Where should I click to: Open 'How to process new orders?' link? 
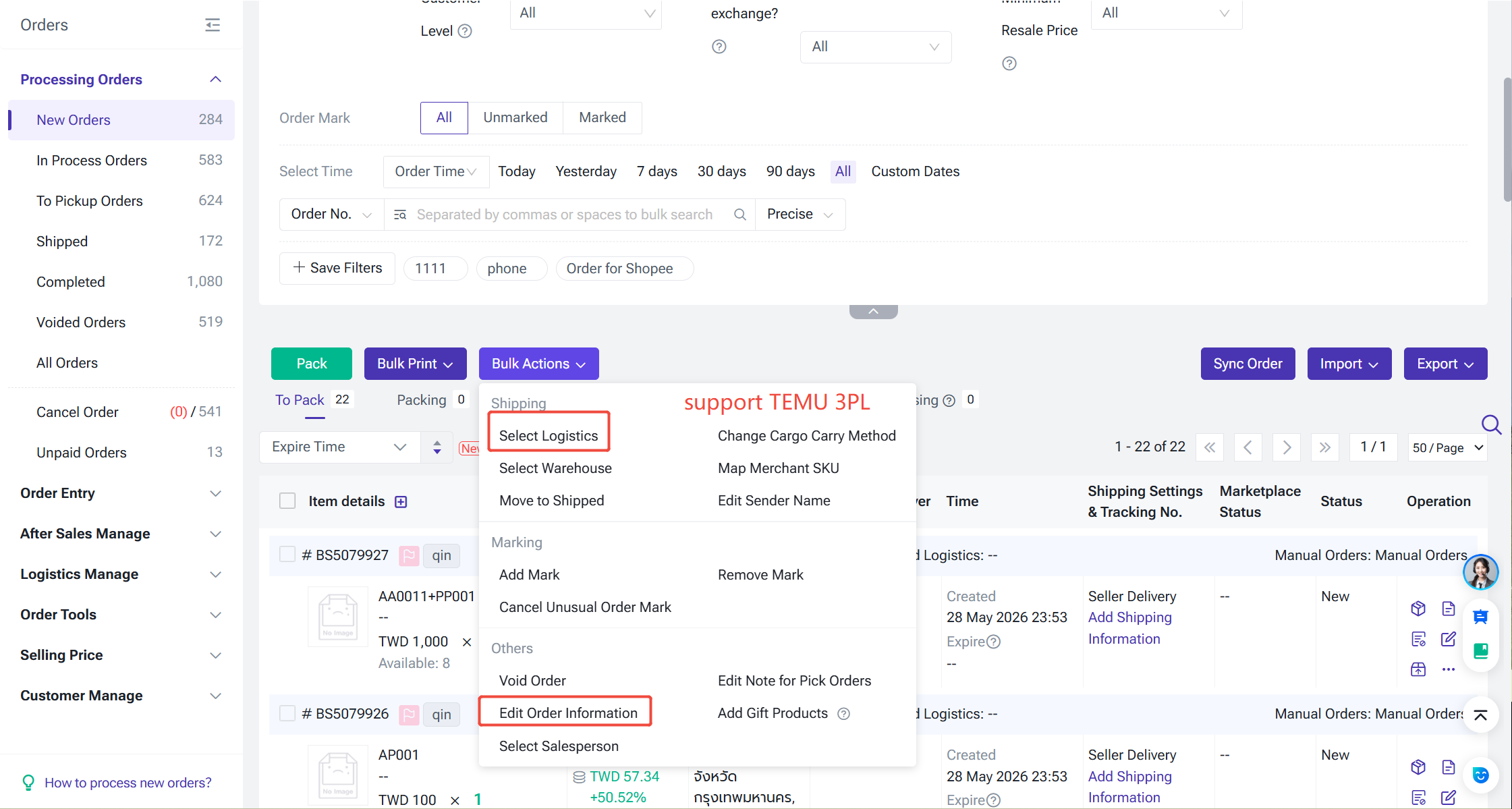[128, 783]
